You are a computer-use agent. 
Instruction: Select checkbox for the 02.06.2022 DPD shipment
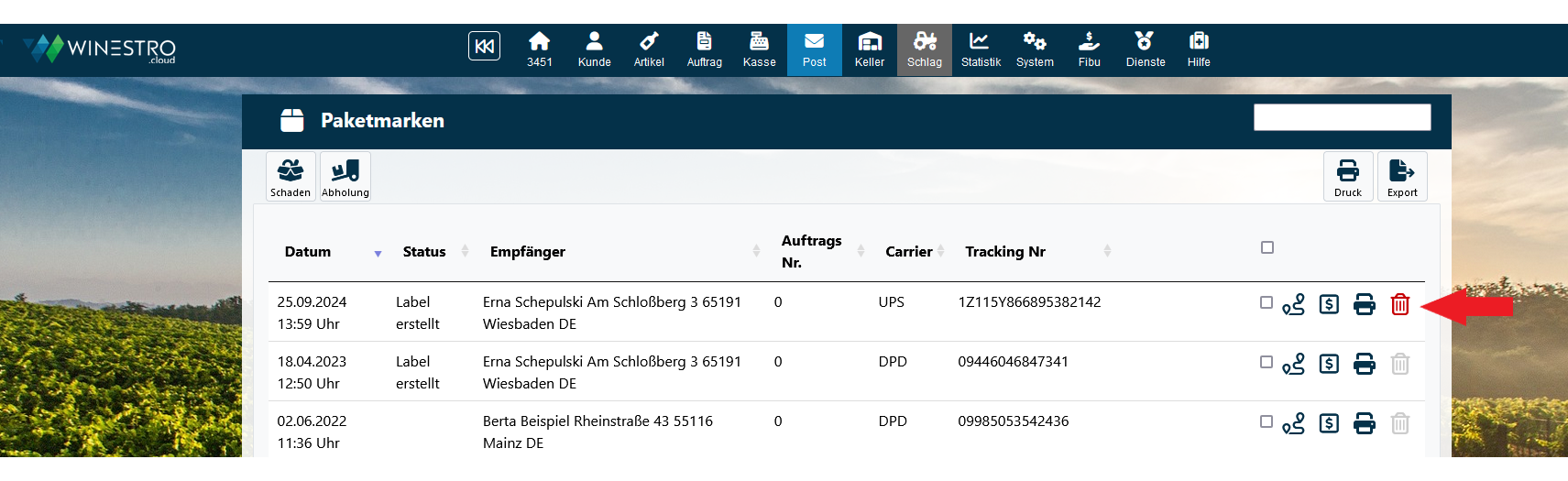pyautogui.click(x=1266, y=421)
